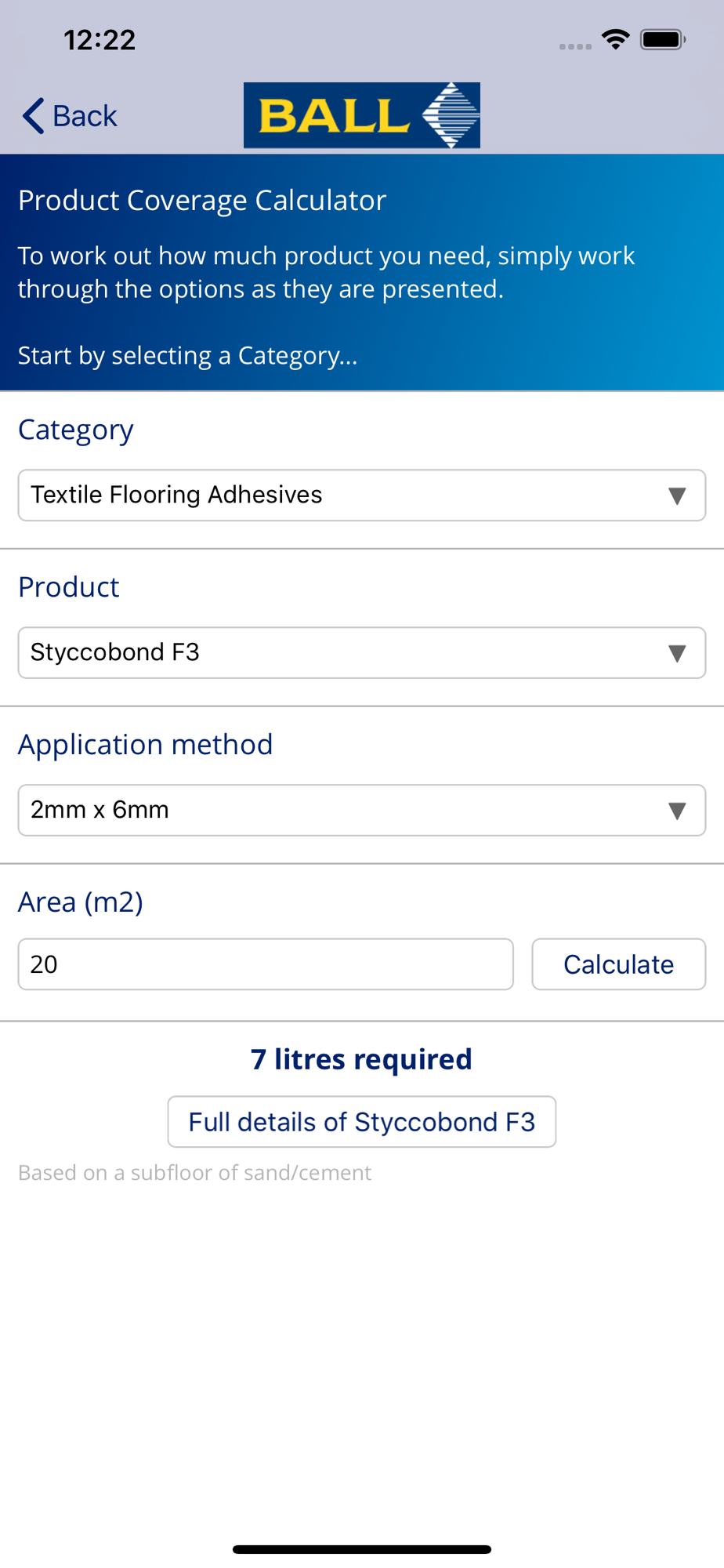Screen dimensions: 724x1568
Task: Open Full details of Styccobond F3
Action: (361, 1122)
